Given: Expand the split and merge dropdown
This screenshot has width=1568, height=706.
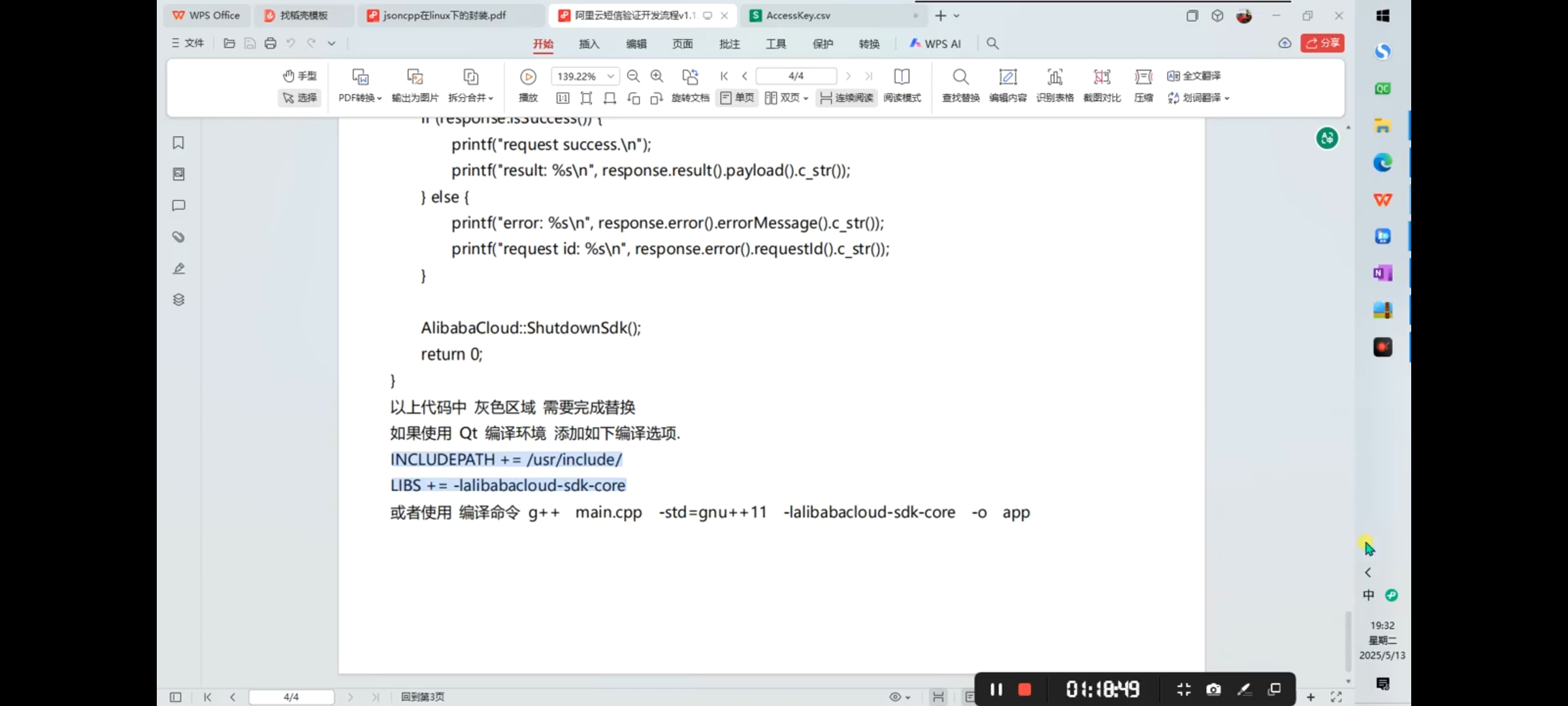Looking at the screenshot, I should coord(470,97).
